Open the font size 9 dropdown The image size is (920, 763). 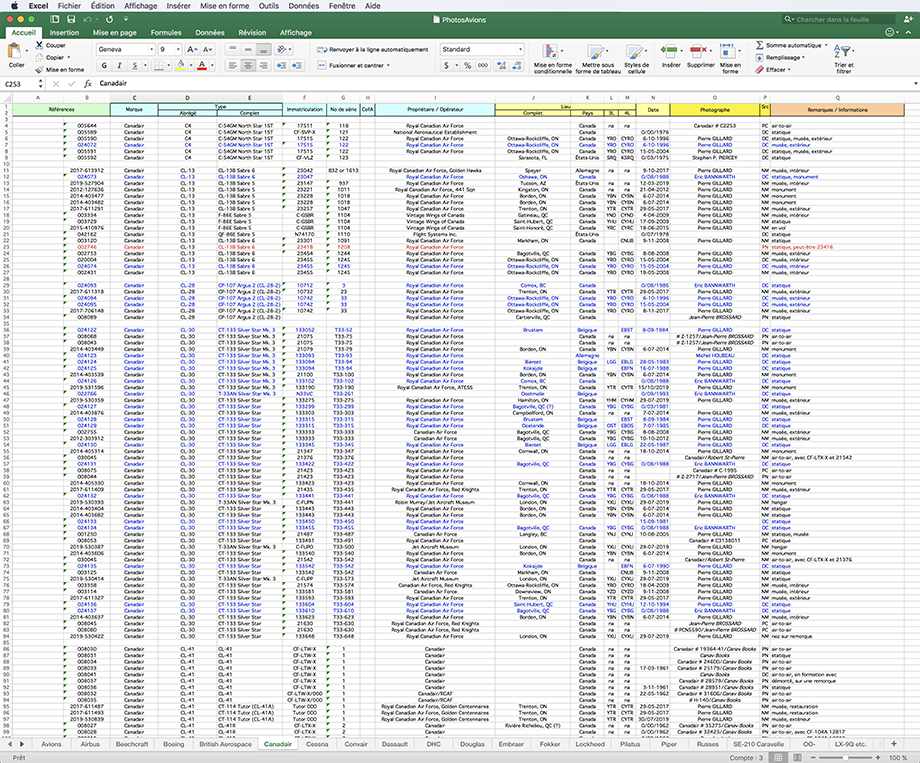point(177,49)
